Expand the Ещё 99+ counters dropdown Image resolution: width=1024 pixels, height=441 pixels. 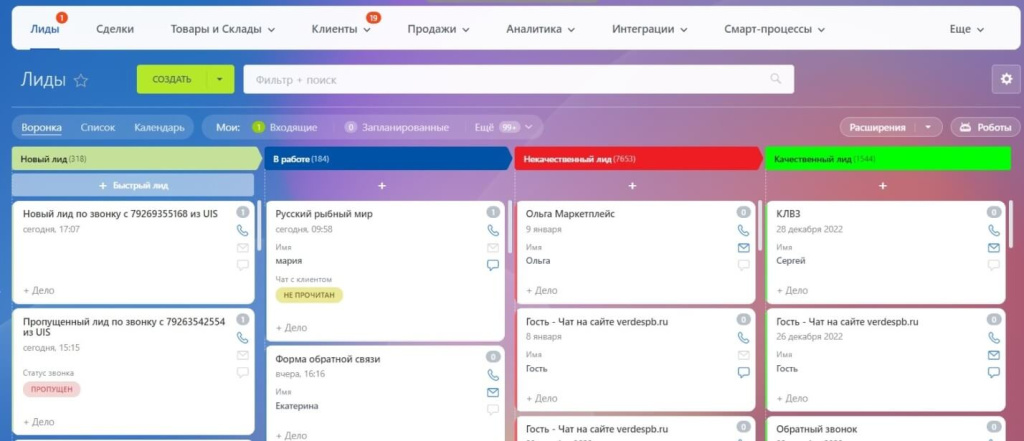click(x=508, y=128)
